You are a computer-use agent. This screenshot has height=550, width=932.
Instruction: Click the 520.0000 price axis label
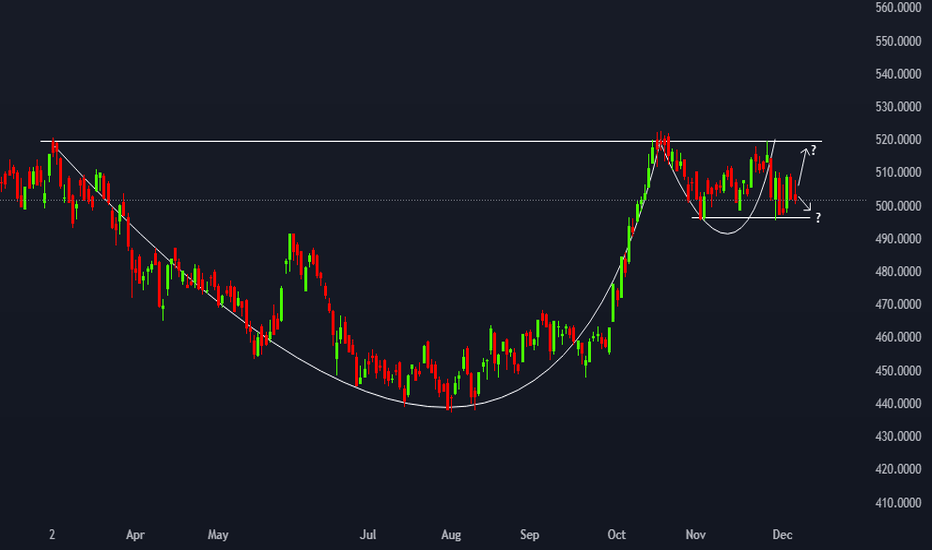coord(898,140)
